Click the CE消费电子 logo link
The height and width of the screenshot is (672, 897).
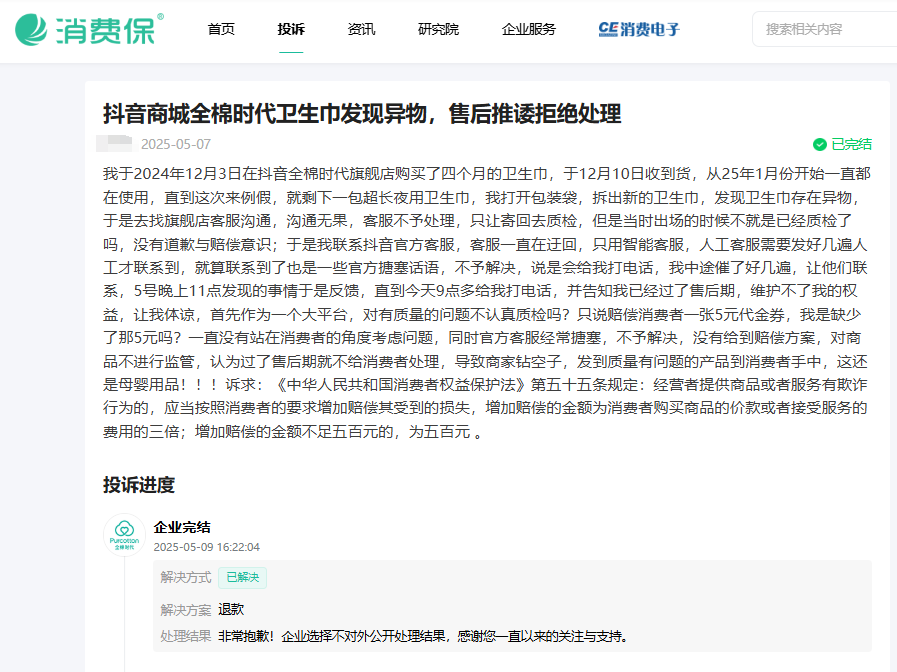[x=639, y=29]
